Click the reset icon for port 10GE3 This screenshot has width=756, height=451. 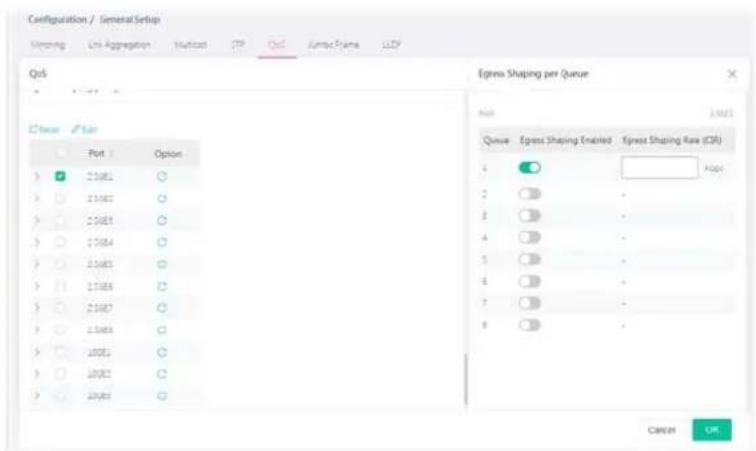162,396
